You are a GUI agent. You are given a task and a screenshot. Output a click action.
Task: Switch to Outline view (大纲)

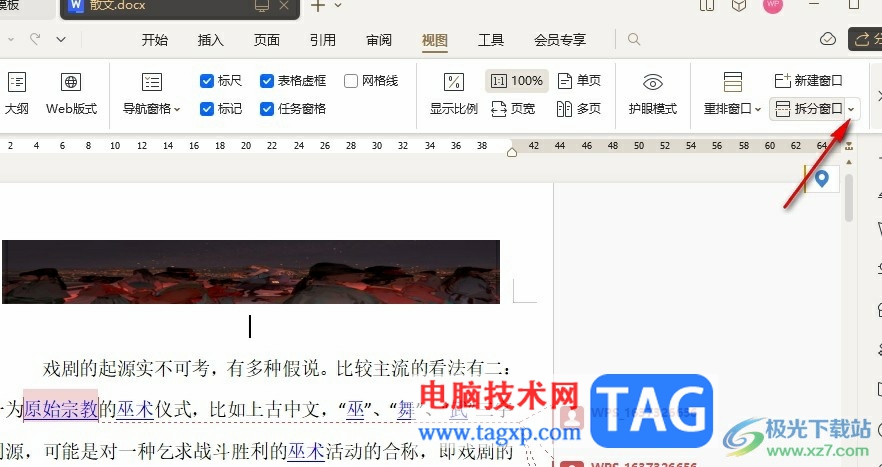(x=17, y=93)
